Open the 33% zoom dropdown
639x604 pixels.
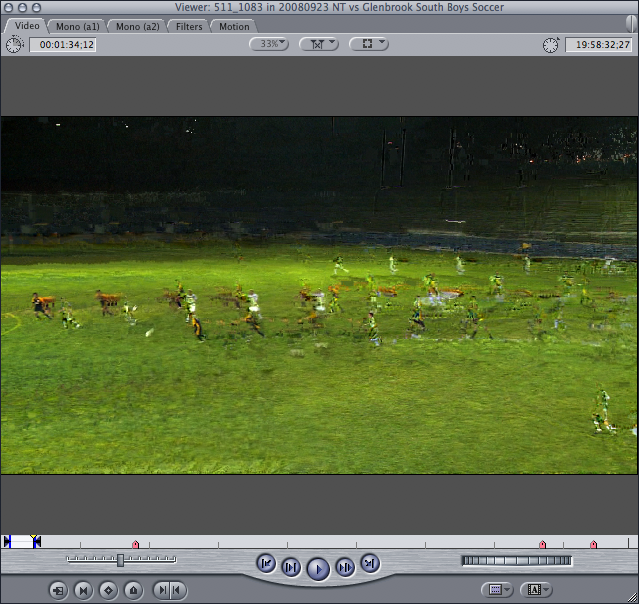click(268, 44)
